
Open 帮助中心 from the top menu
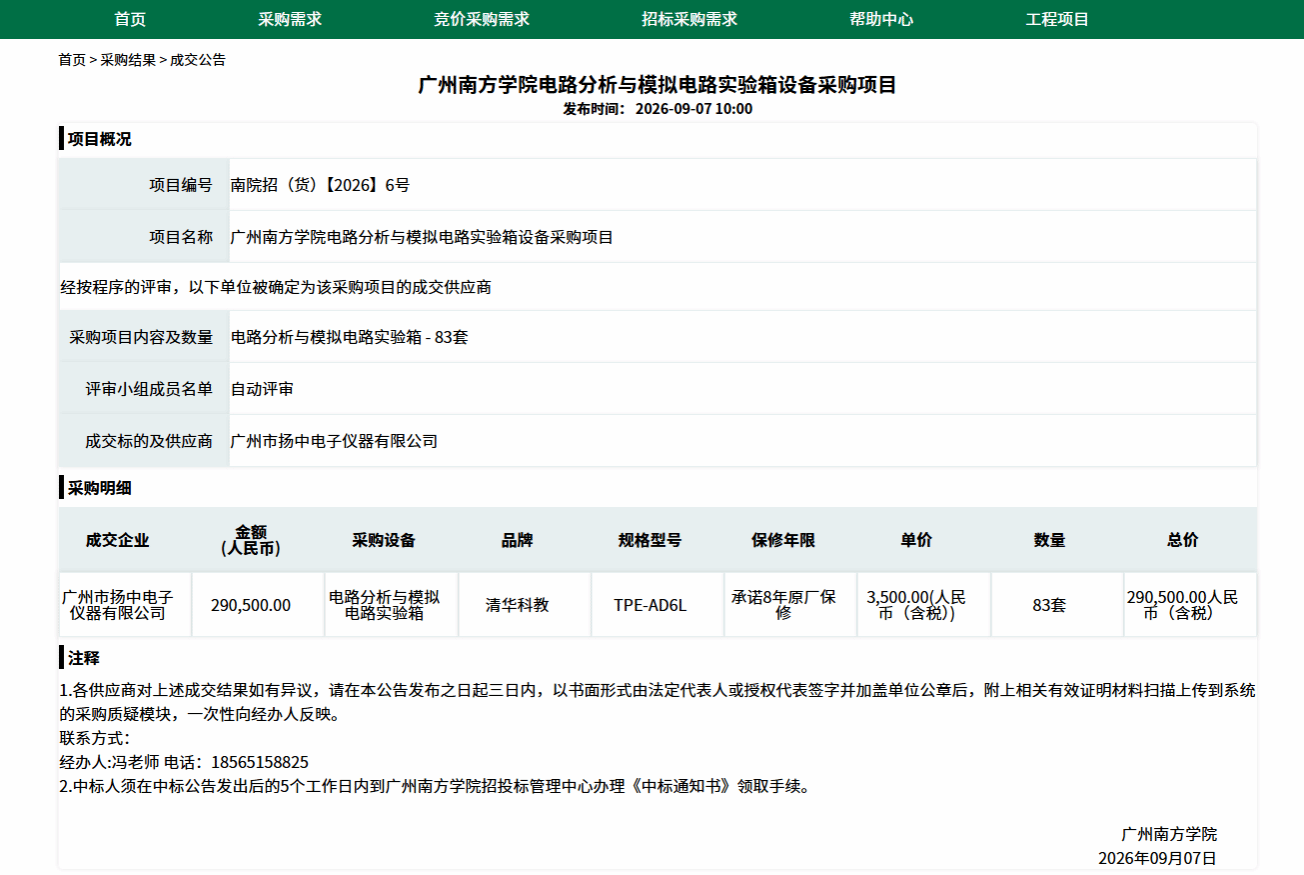pyautogui.click(x=882, y=19)
